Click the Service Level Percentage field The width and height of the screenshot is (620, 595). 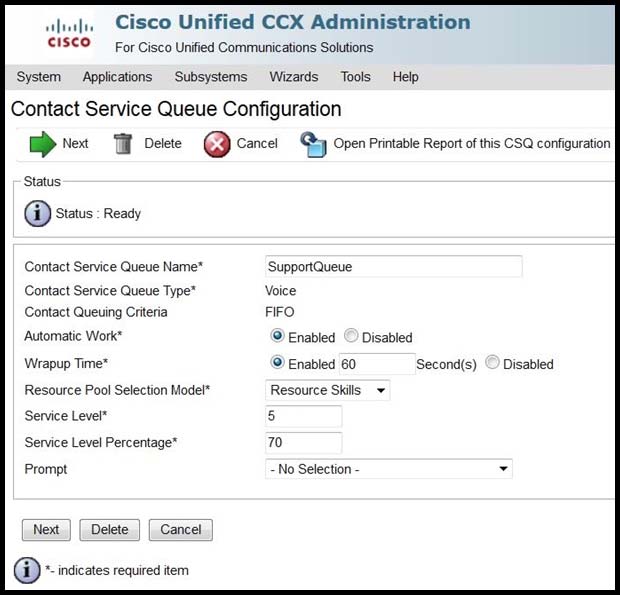[304, 443]
